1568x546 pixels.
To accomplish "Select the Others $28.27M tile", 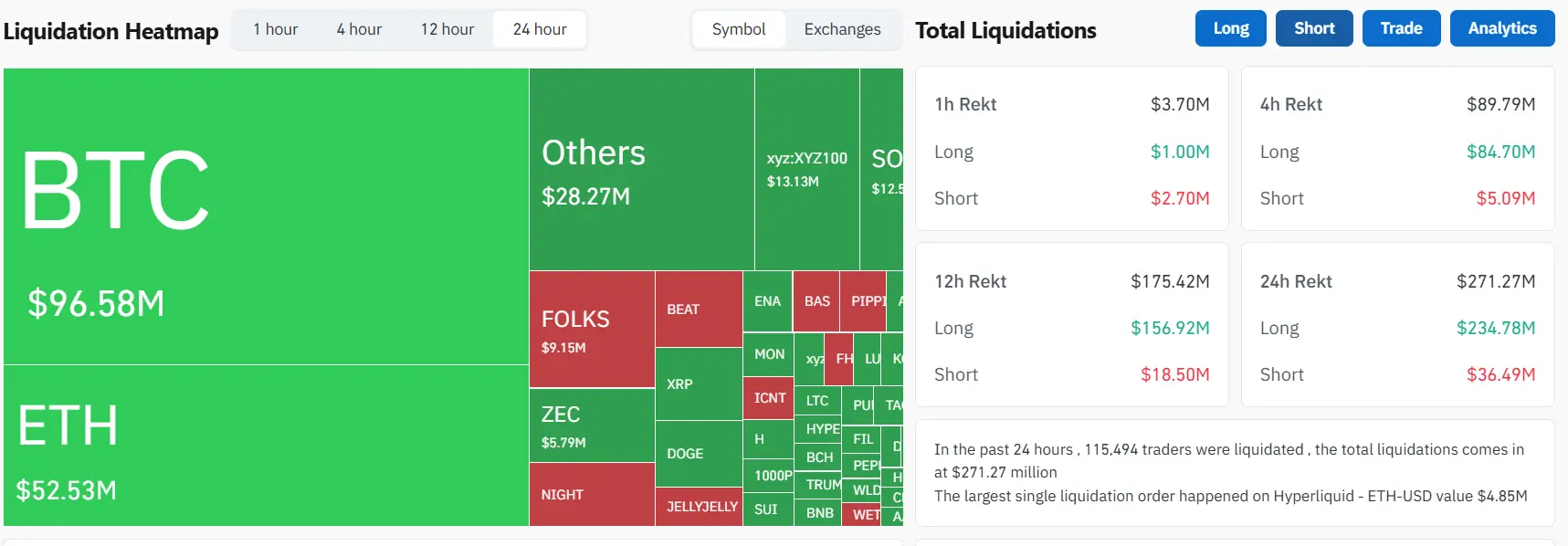I will (x=641, y=170).
